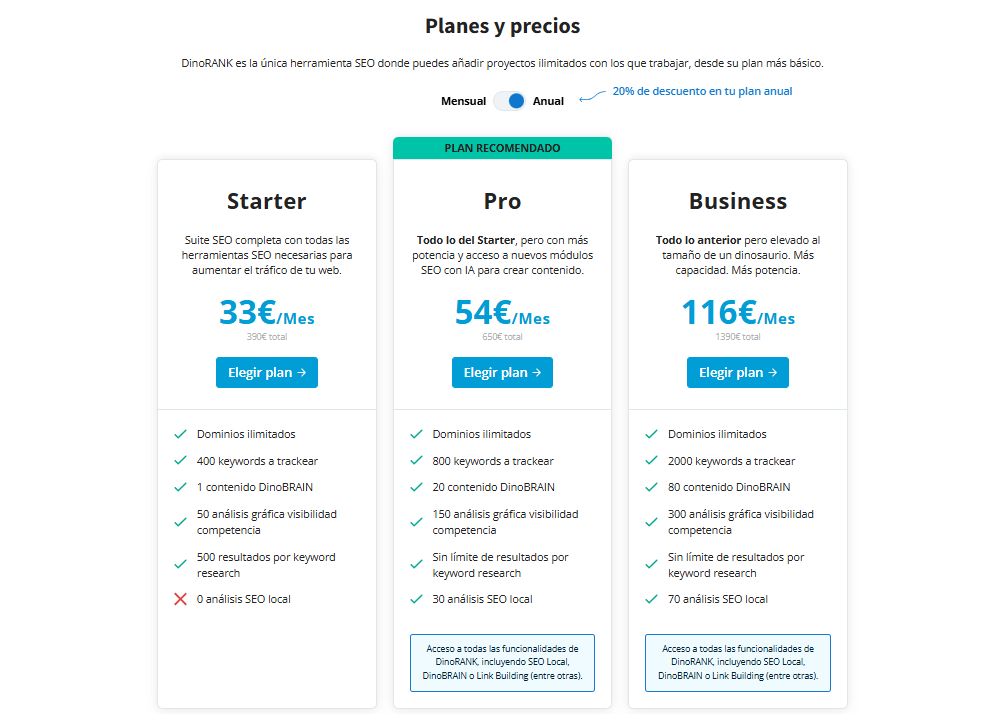983x714 pixels.
Task: Click the PLAN RECOMENDADO banner
Action: pos(502,147)
